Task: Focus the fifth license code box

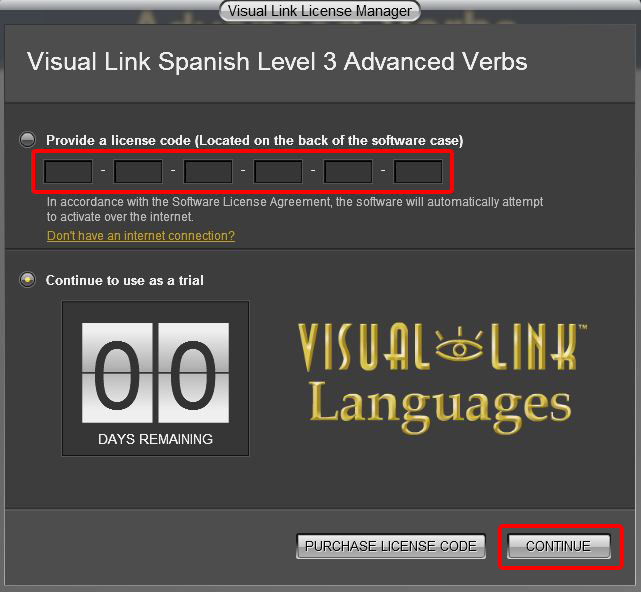Action: point(348,172)
